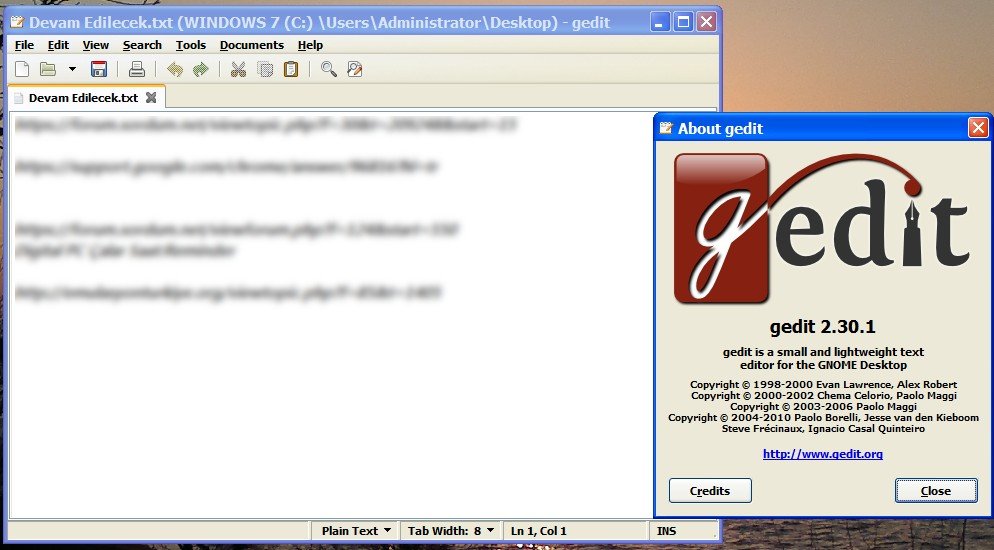
Task: Click the Copyright 2003-2006 Paolo Maggi line
Action: coord(823,406)
